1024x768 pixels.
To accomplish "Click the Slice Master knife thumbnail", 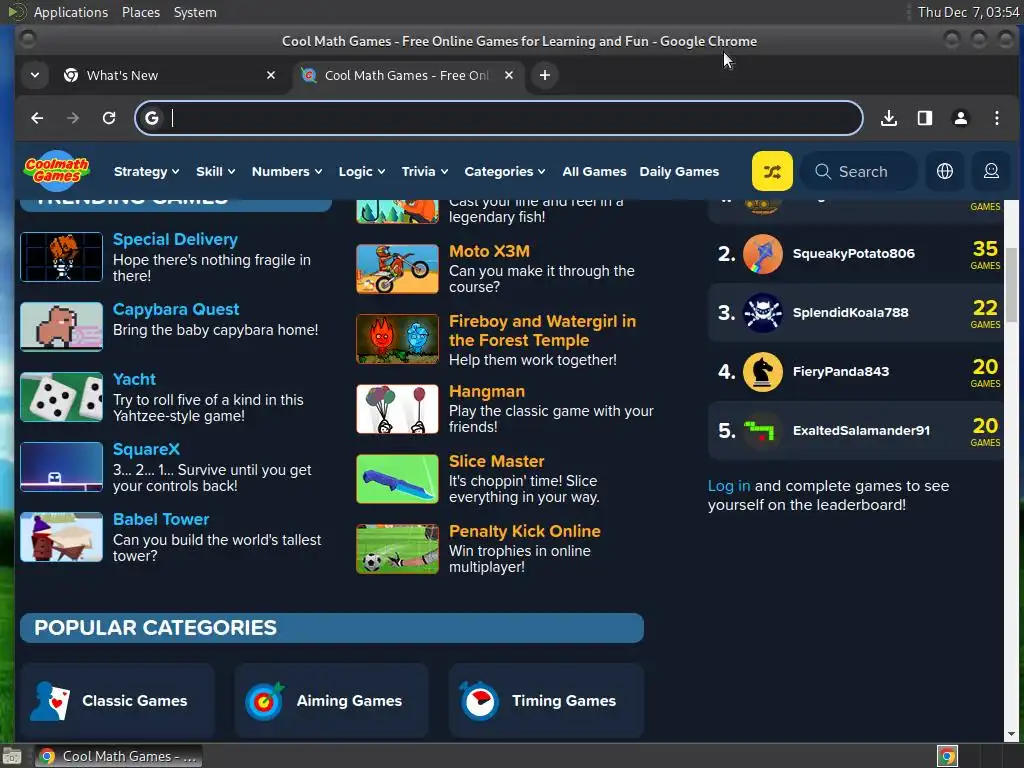I will coord(397,479).
